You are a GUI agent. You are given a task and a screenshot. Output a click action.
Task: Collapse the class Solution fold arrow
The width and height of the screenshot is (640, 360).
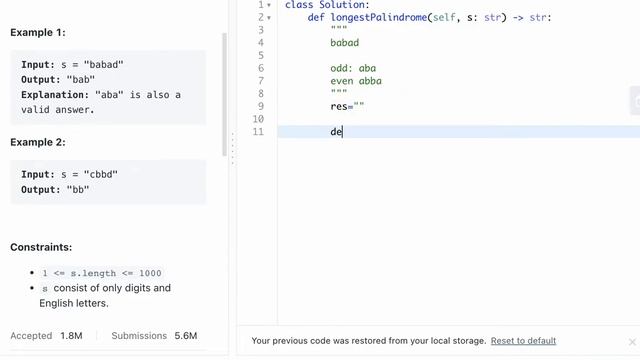pyautogui.click(x=269, y=5)
